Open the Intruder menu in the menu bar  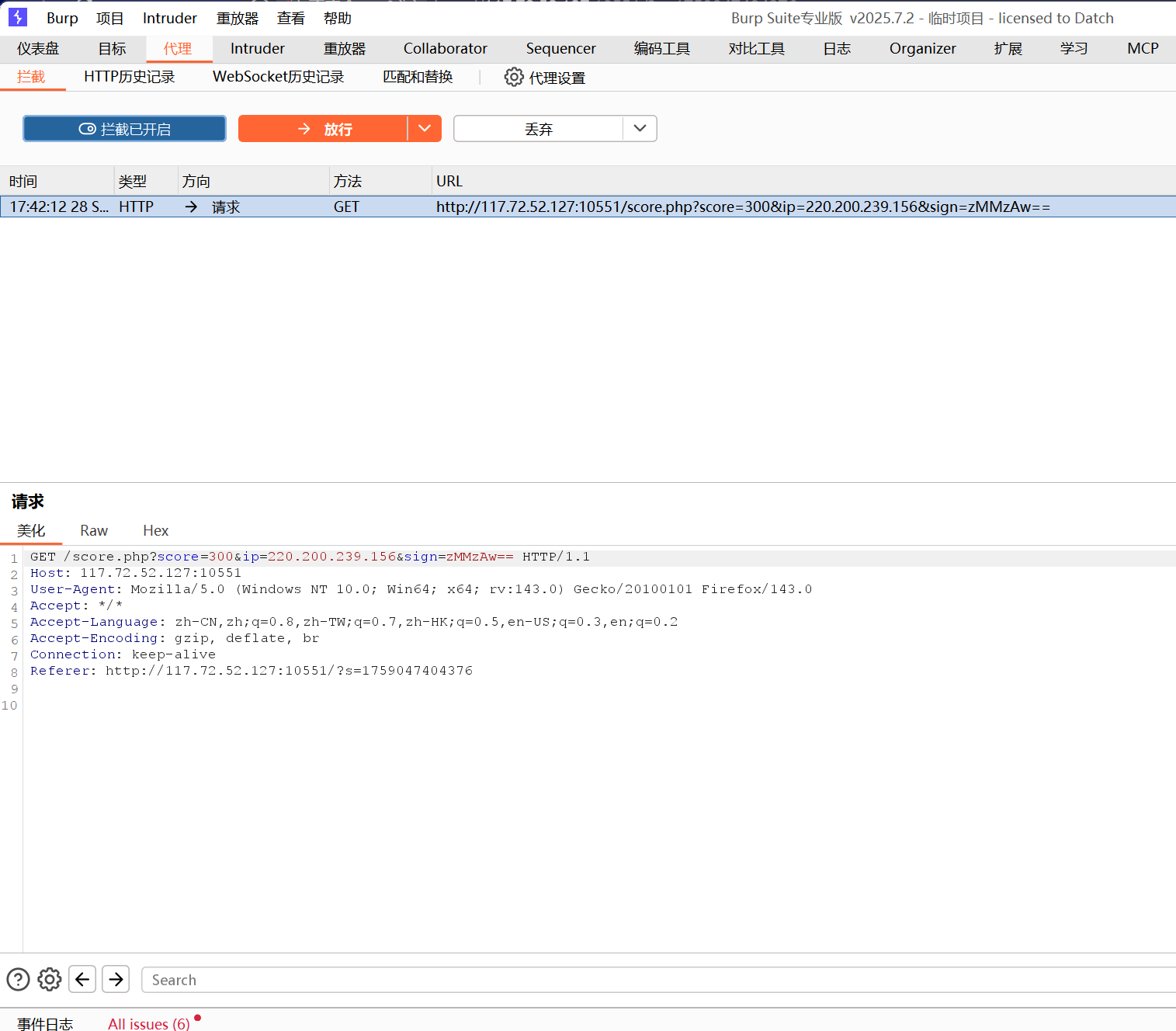[170, 18]
